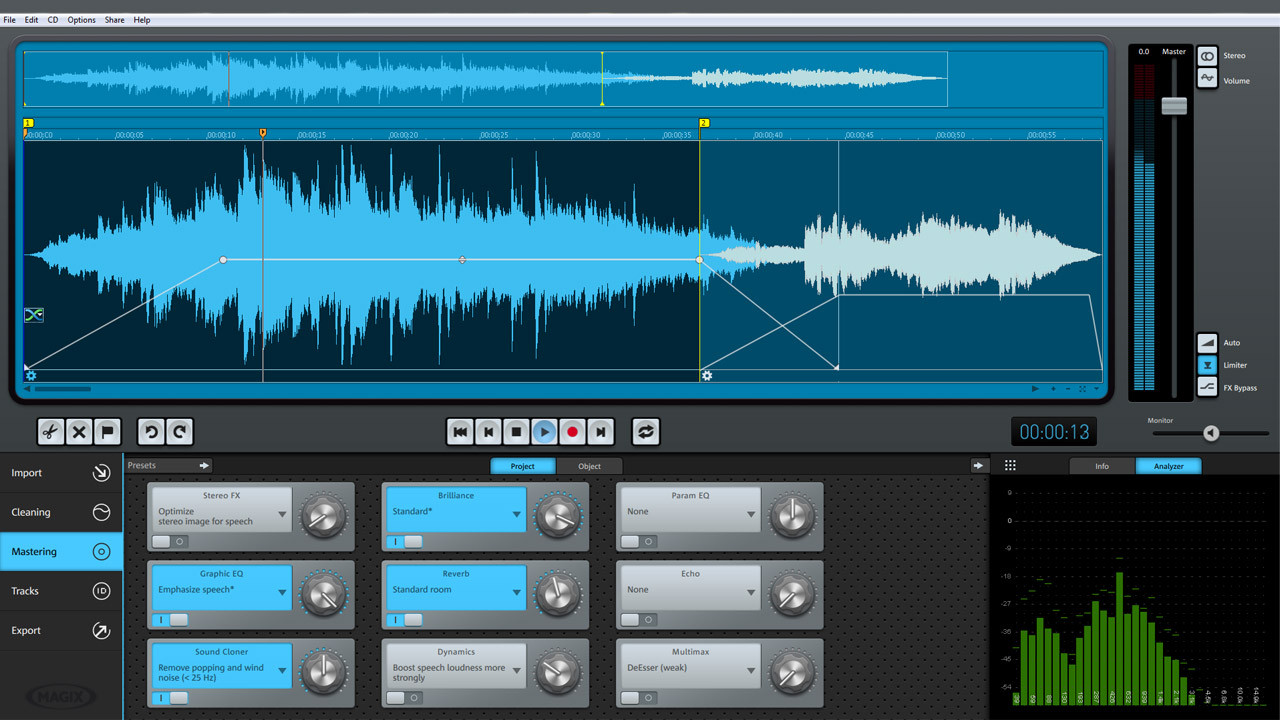The width and height of the screenshot is (1280, 720).
Task: Start playback with the play button
Action: [544, 432]
